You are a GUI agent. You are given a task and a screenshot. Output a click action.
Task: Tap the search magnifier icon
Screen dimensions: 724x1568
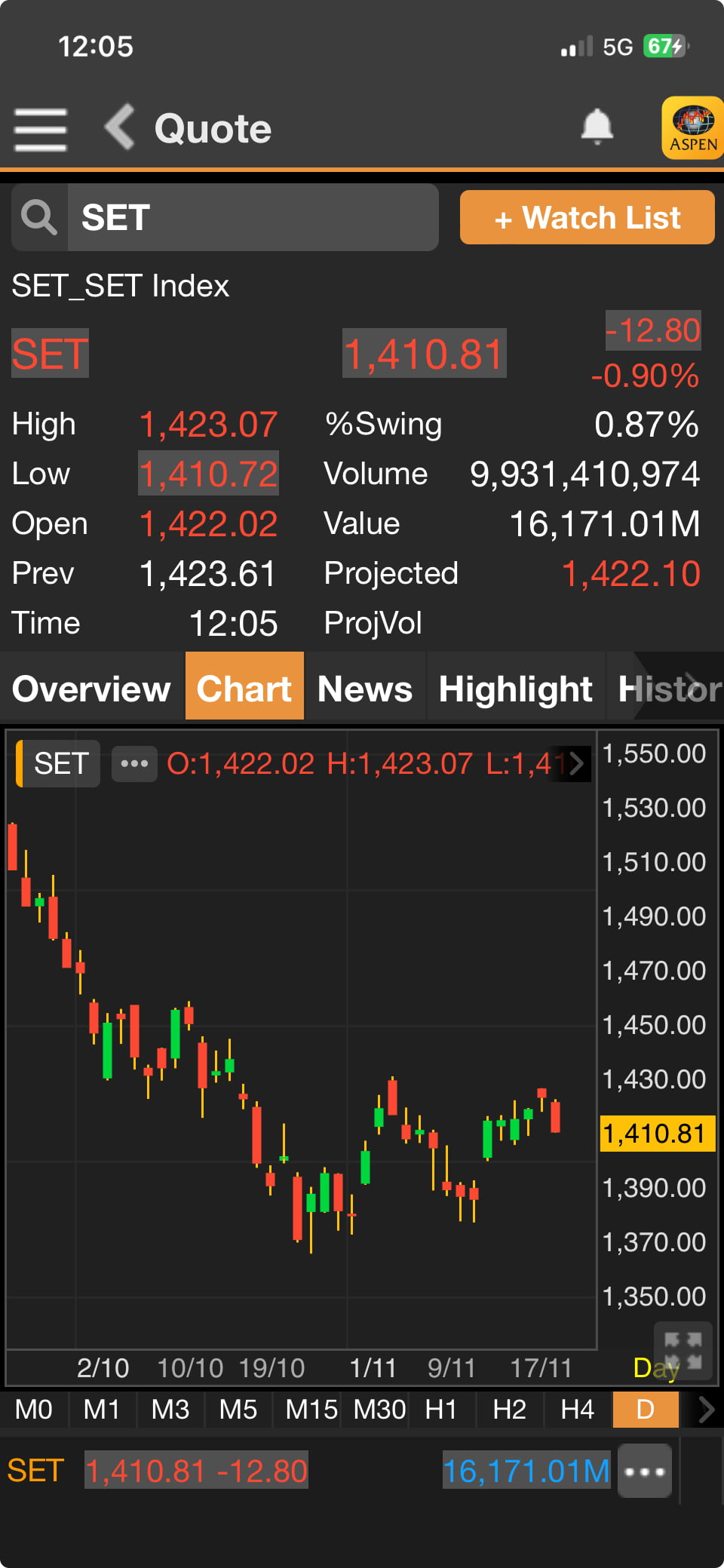(39, 217)
